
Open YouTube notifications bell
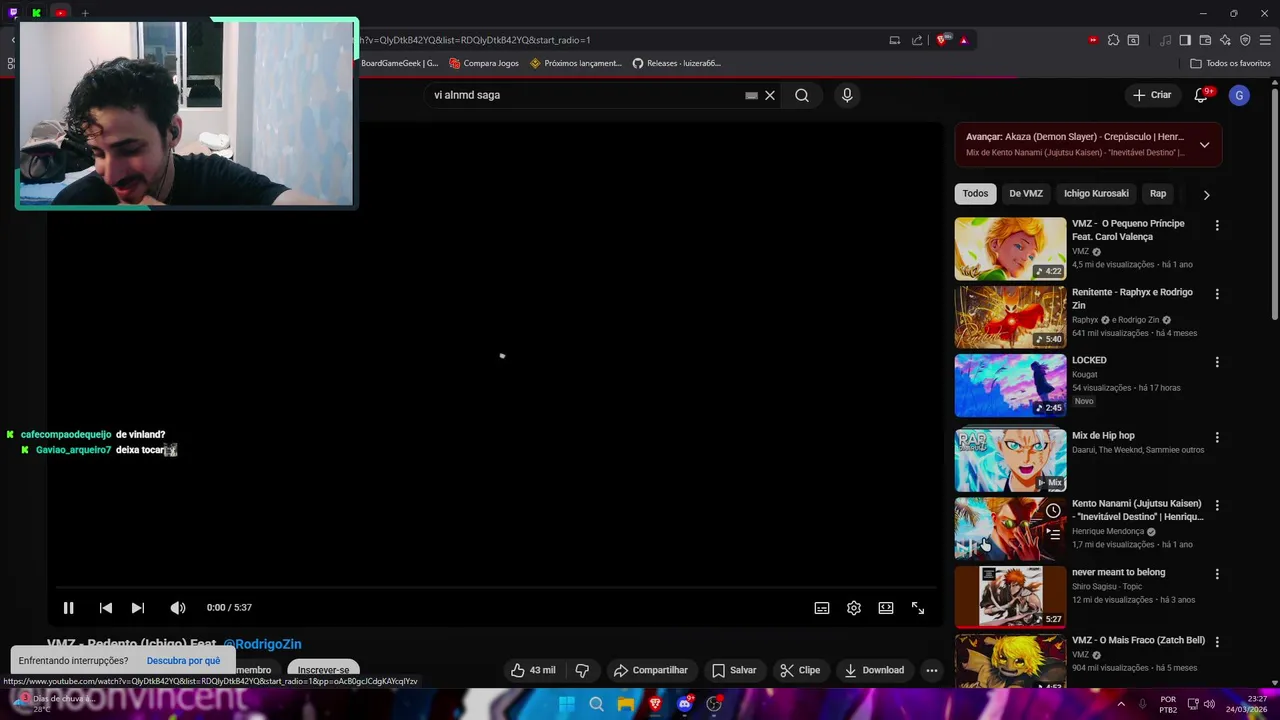1201,95
